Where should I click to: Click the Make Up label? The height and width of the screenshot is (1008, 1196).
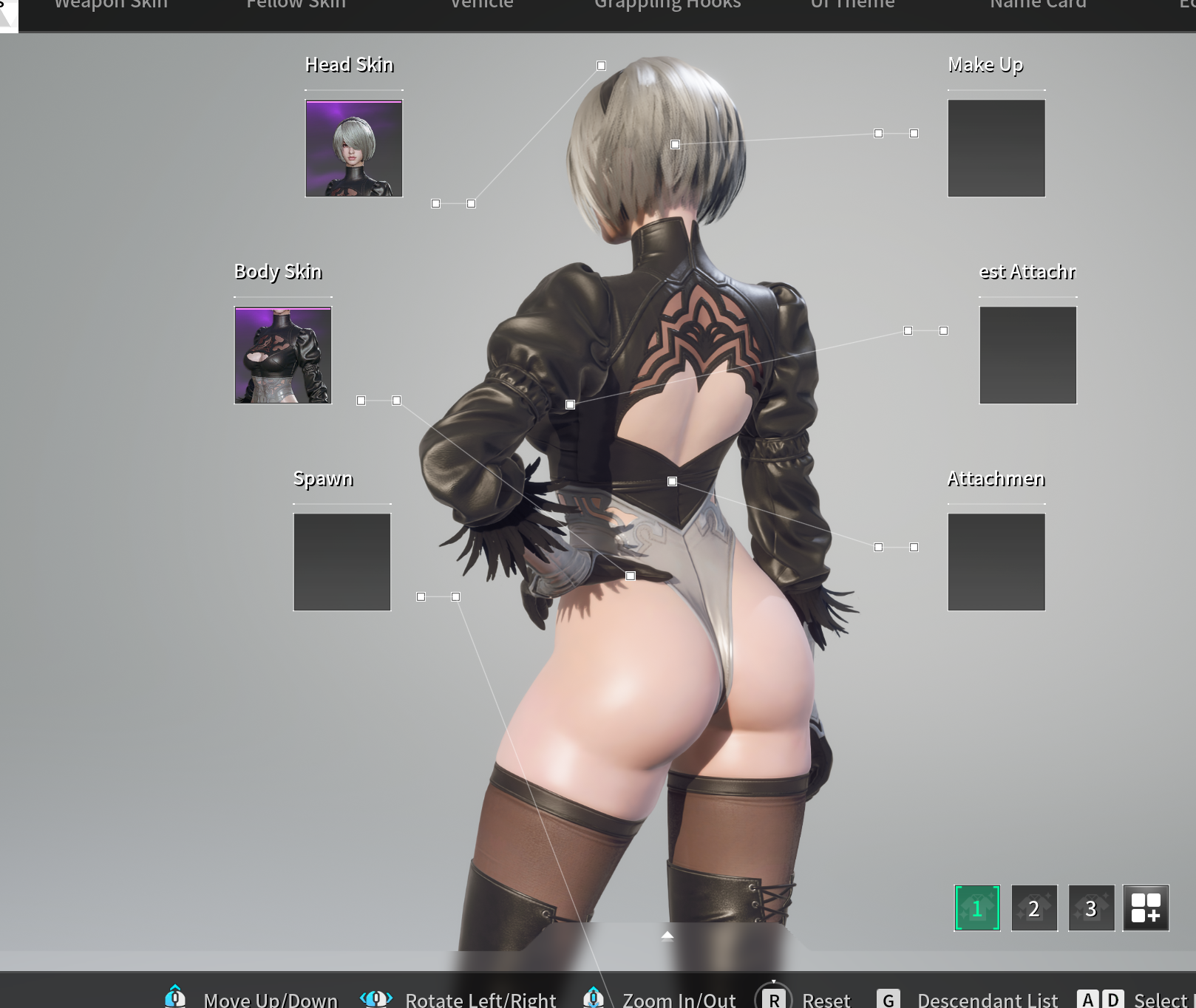[x=985, y=65]
